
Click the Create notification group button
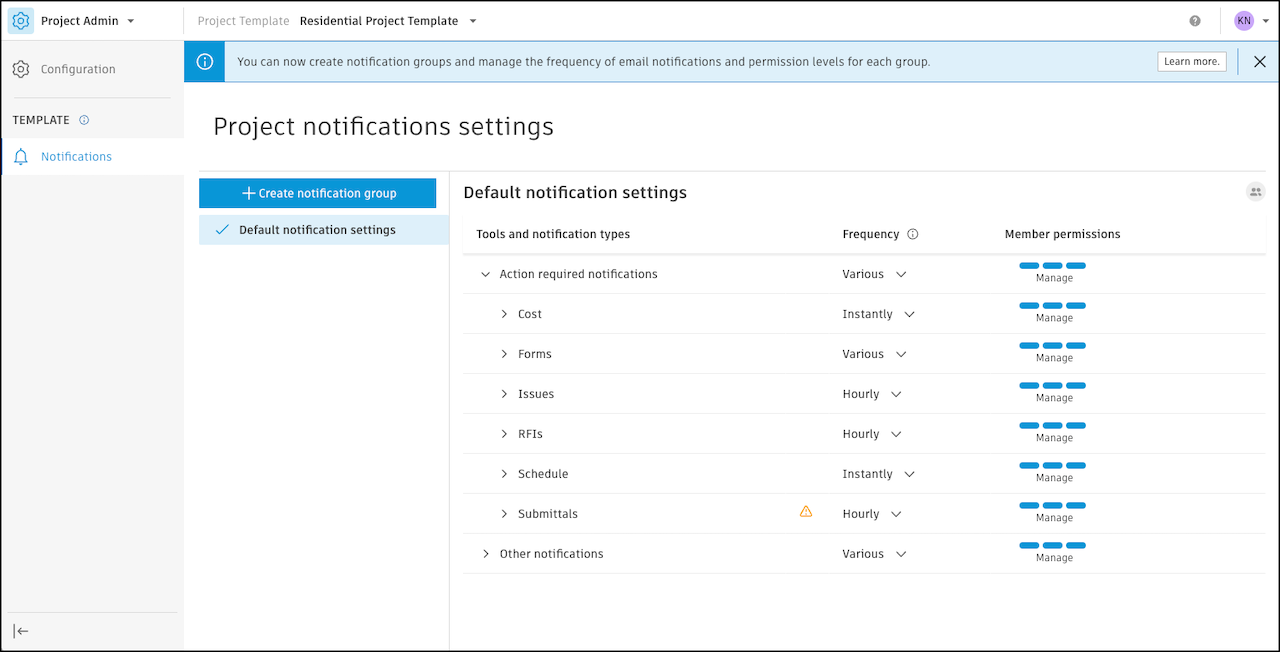pyautogui.click(x=318, y=192)
